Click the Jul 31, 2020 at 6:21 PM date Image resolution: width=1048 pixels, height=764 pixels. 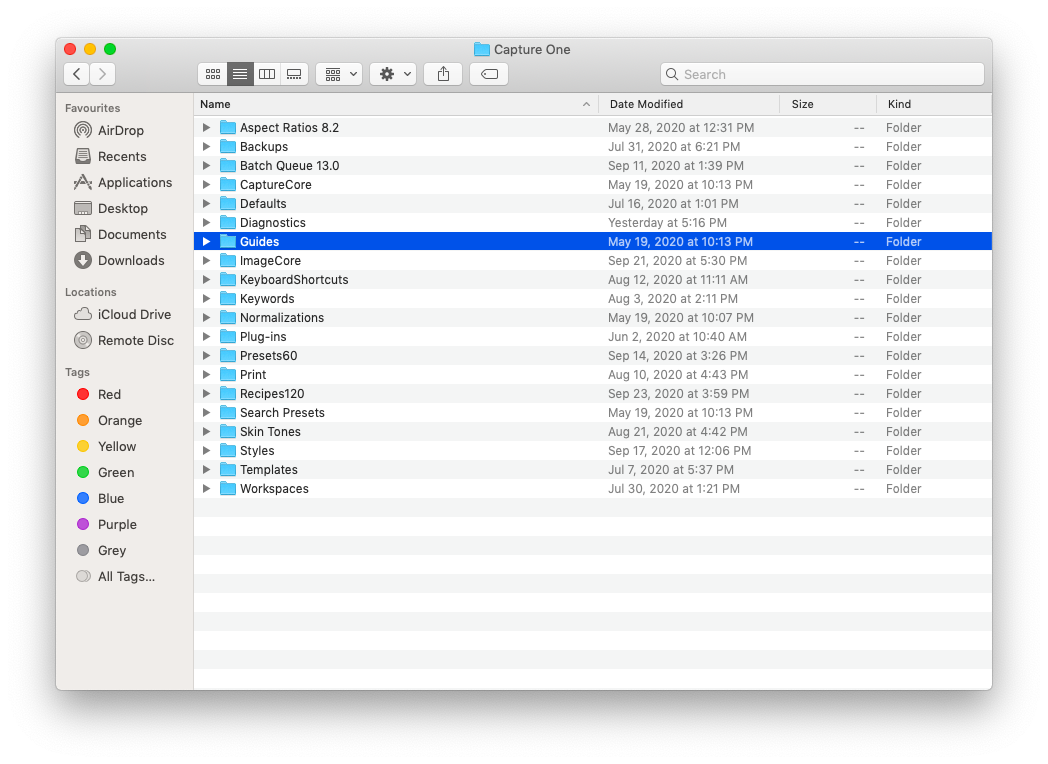(674, 146)
